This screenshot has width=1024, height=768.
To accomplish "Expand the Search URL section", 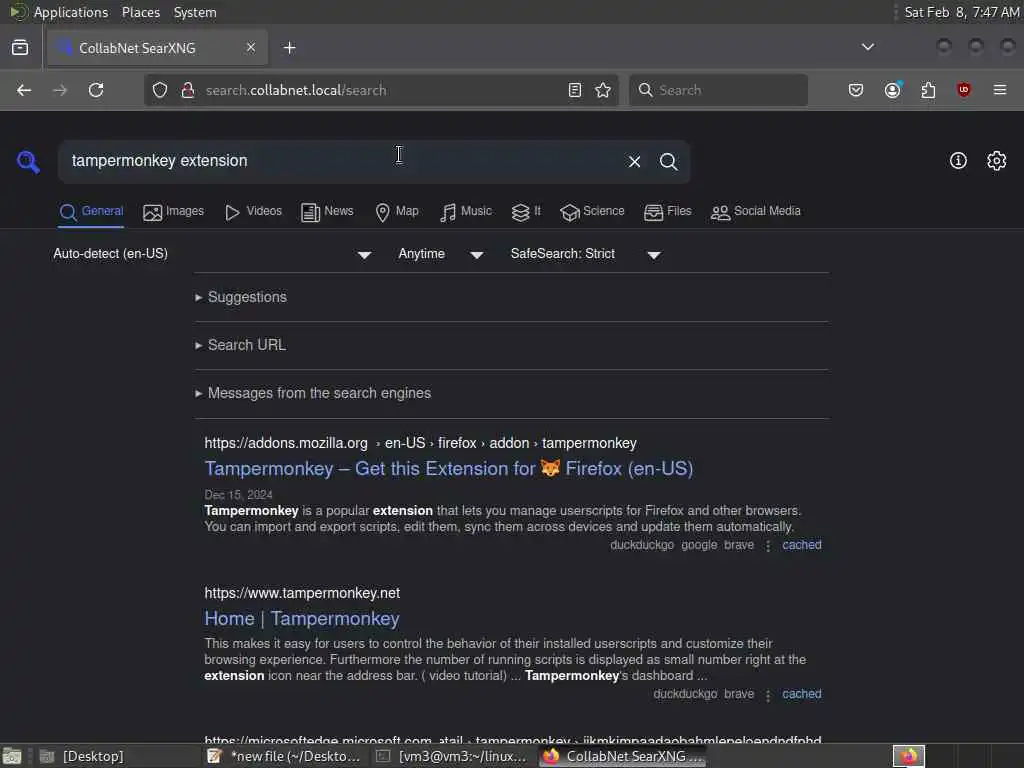I will coord(240,345).
